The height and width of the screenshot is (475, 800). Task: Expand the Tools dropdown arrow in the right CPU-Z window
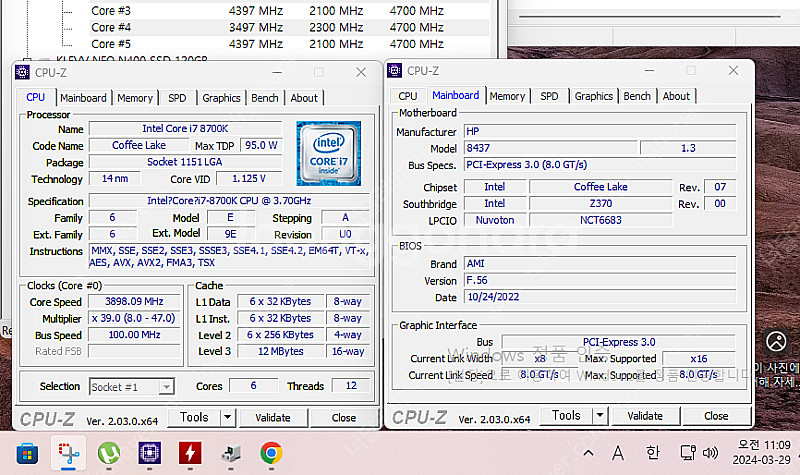(600, 416)
